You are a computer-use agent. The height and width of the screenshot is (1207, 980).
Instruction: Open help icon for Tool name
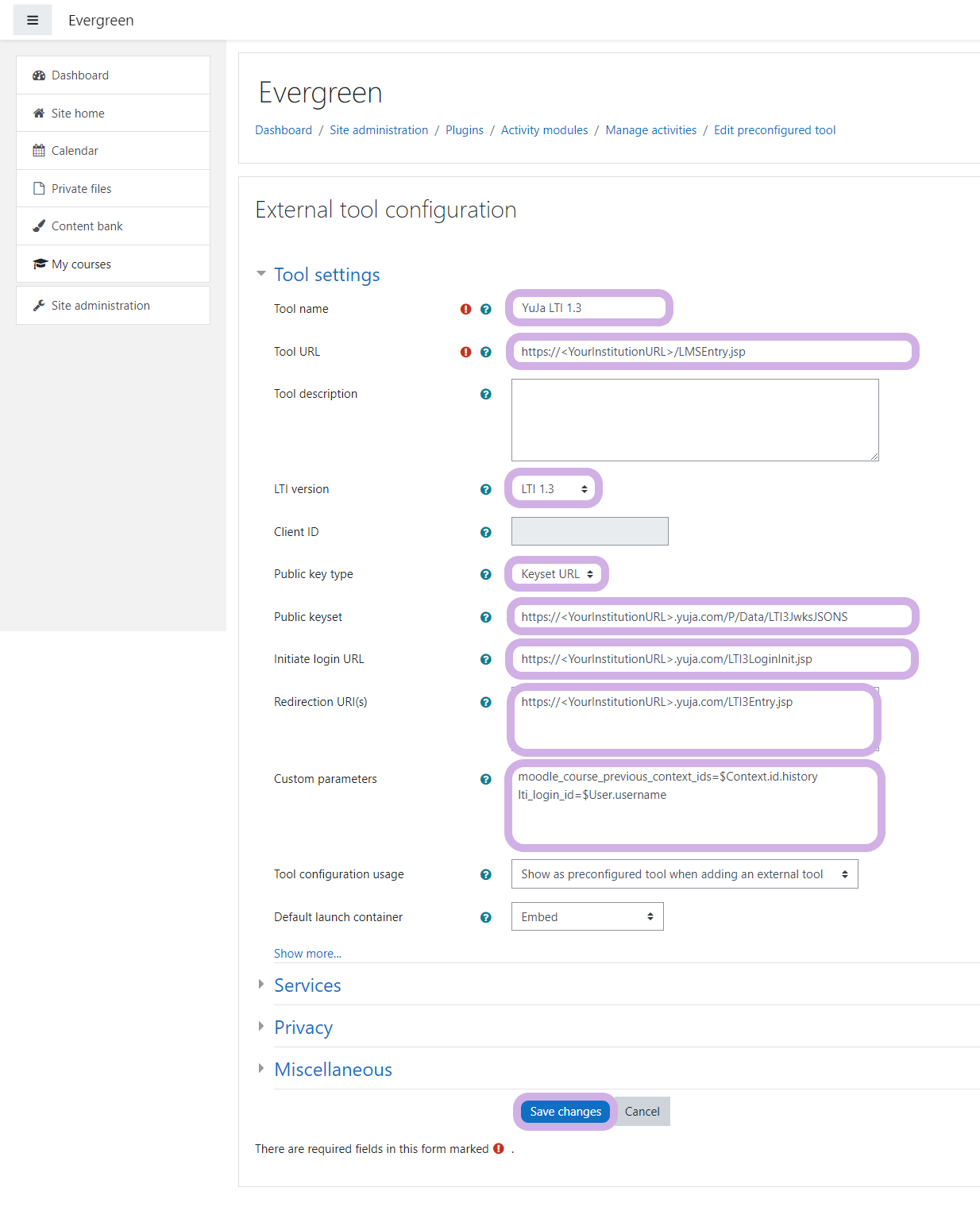486,309
